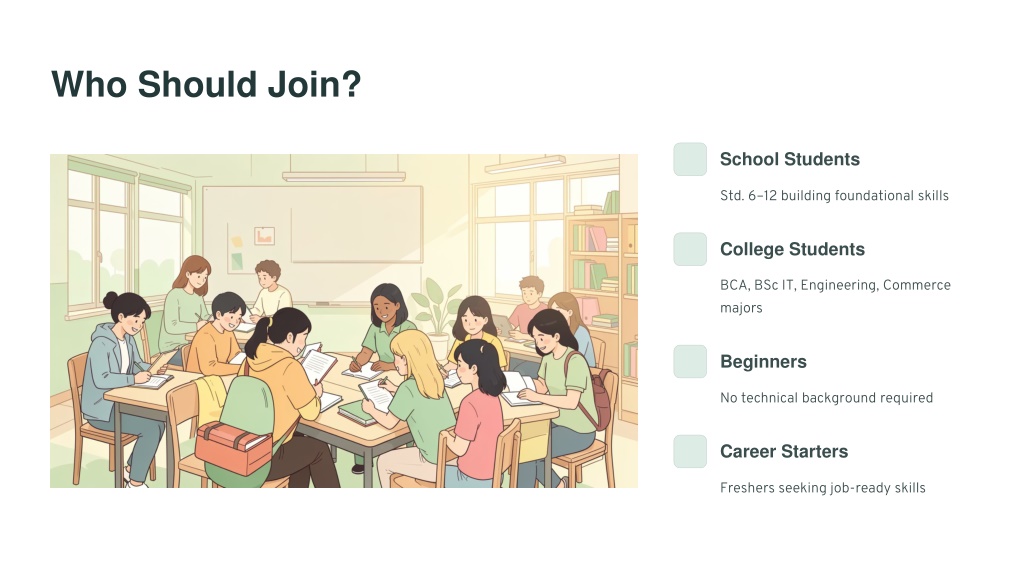Click the orange bag on the chair

233,447
